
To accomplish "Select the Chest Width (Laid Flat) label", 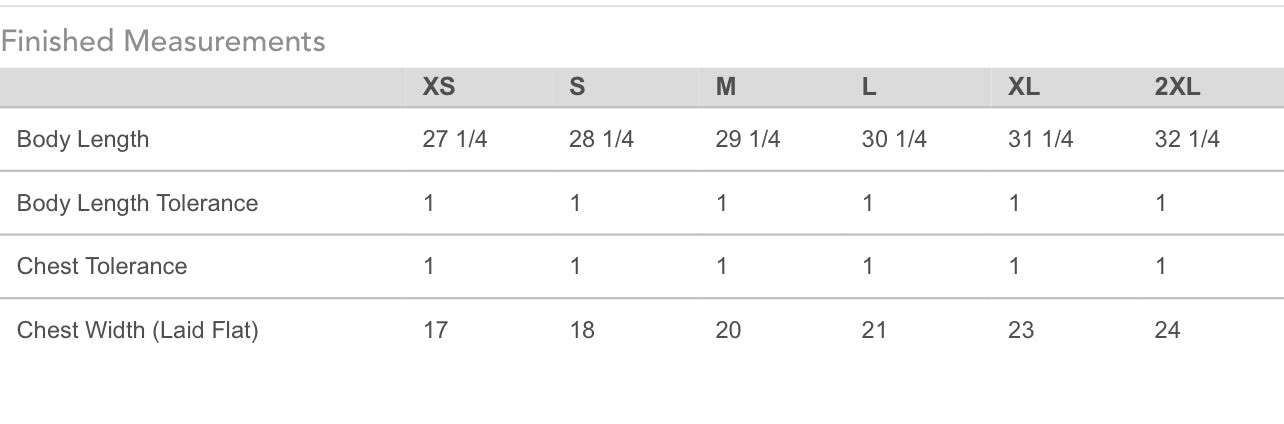I will click(137, 330).
